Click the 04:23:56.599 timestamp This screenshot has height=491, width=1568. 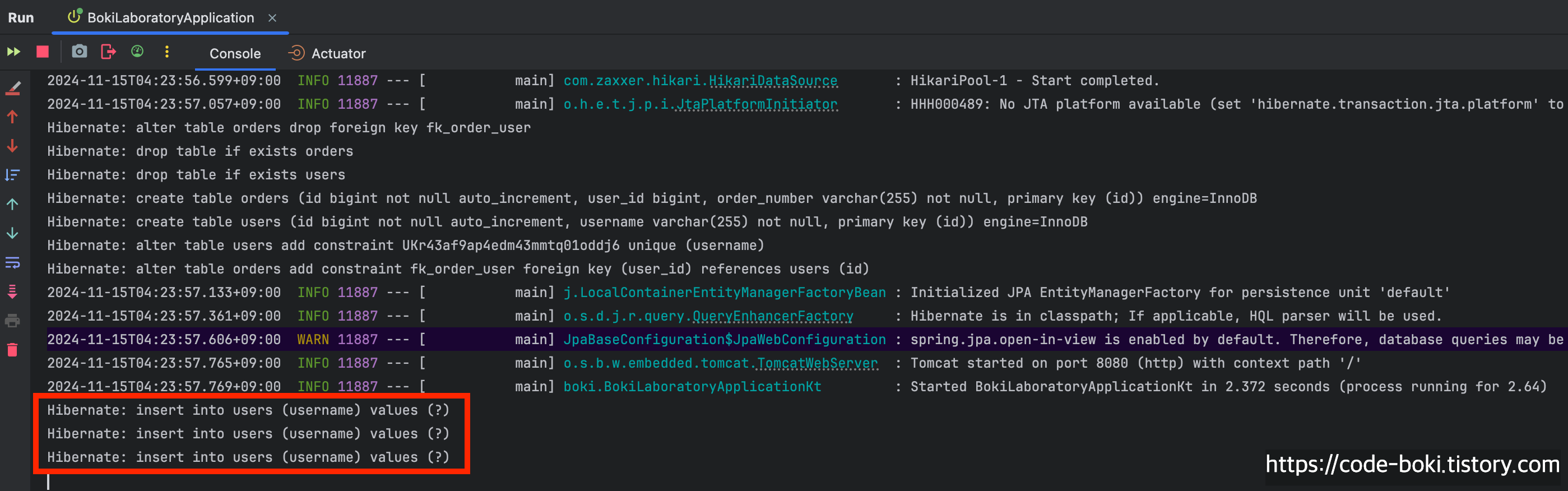click(164, 81)
